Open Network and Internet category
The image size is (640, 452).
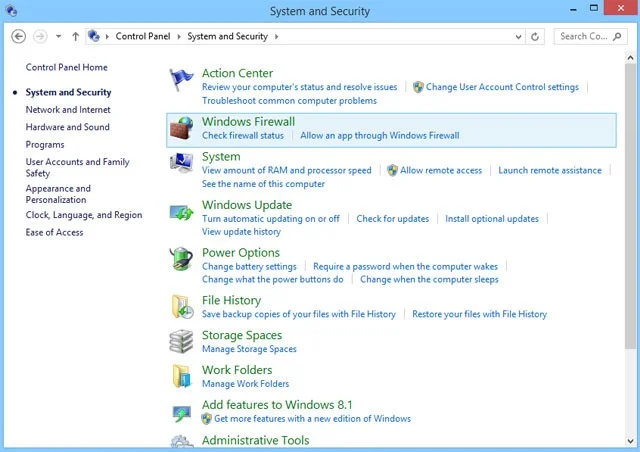click(x=68, y=110)
